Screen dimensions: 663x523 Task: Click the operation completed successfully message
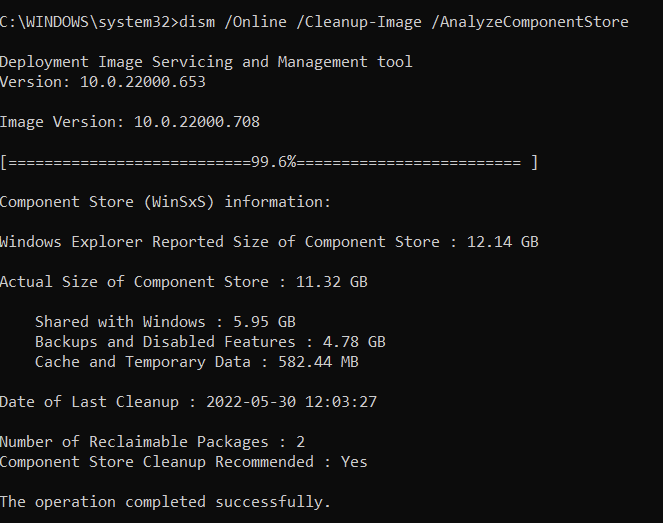pos(165,502)
